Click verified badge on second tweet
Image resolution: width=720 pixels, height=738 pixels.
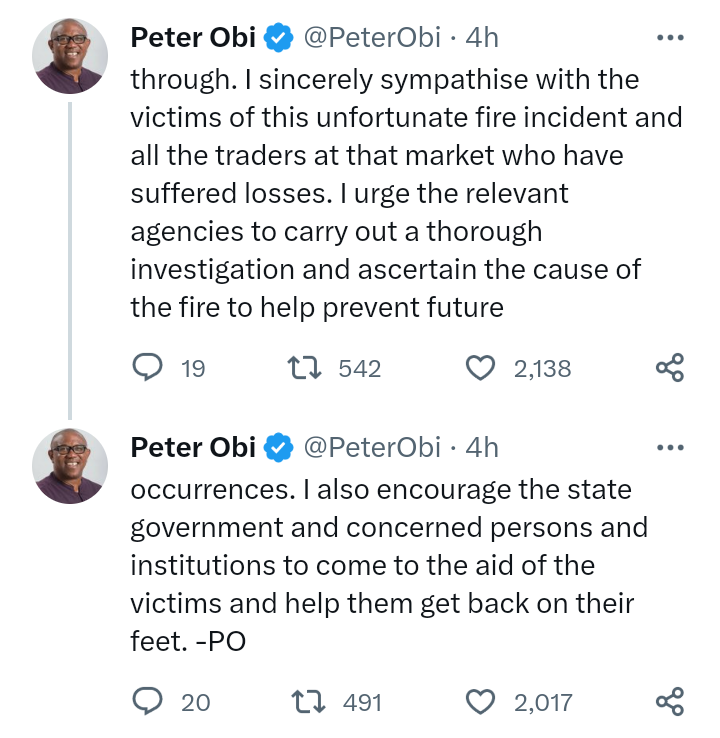tap(277, 447)
